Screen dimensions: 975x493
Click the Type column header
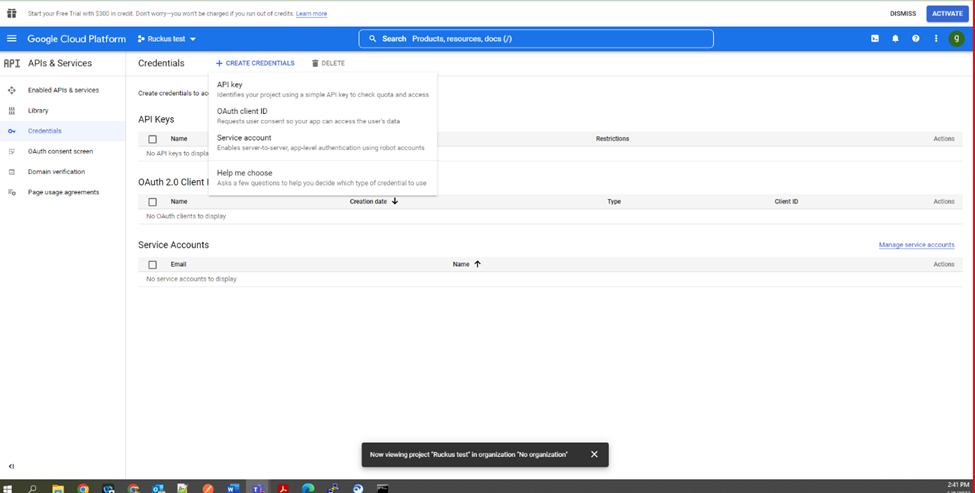pyautogui.click(x=614, y=201)
